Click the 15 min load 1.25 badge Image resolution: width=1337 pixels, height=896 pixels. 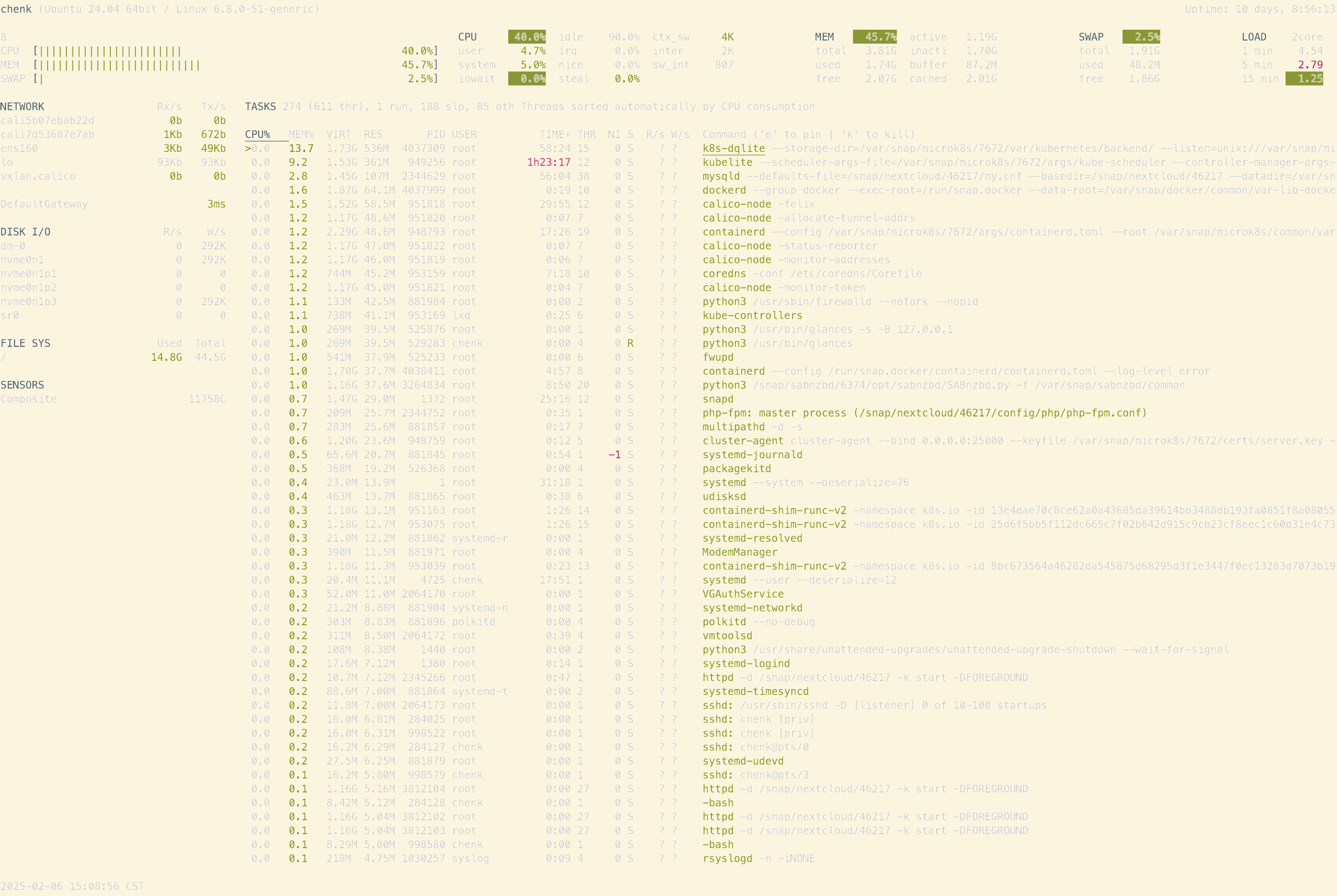coord(1304,79)
